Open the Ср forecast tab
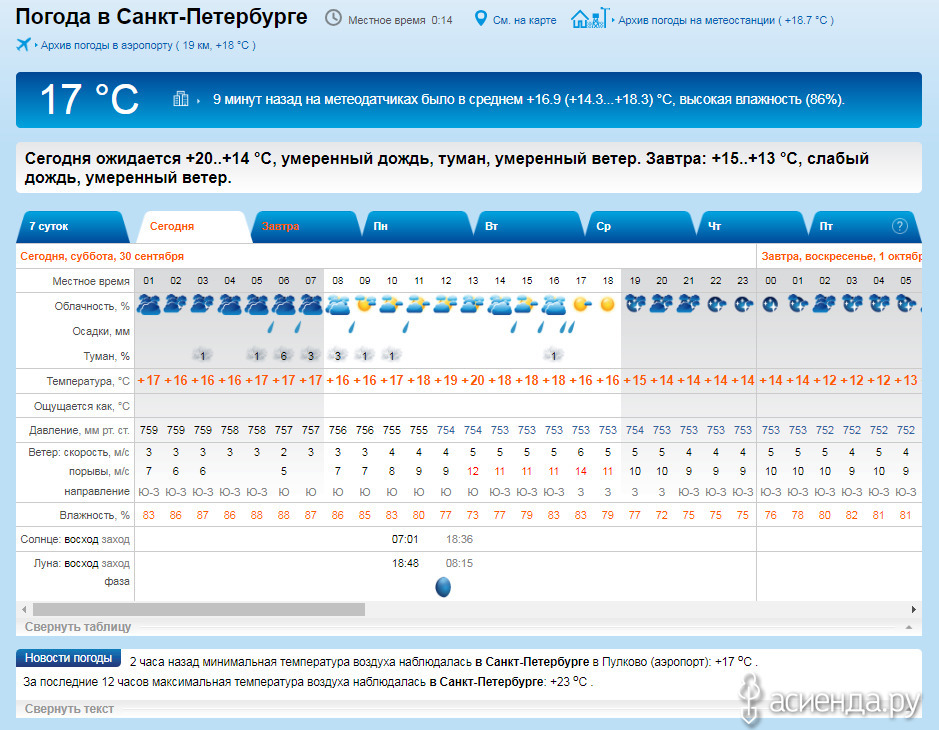This screenshot has height=730, width=939. pos(640,226)
